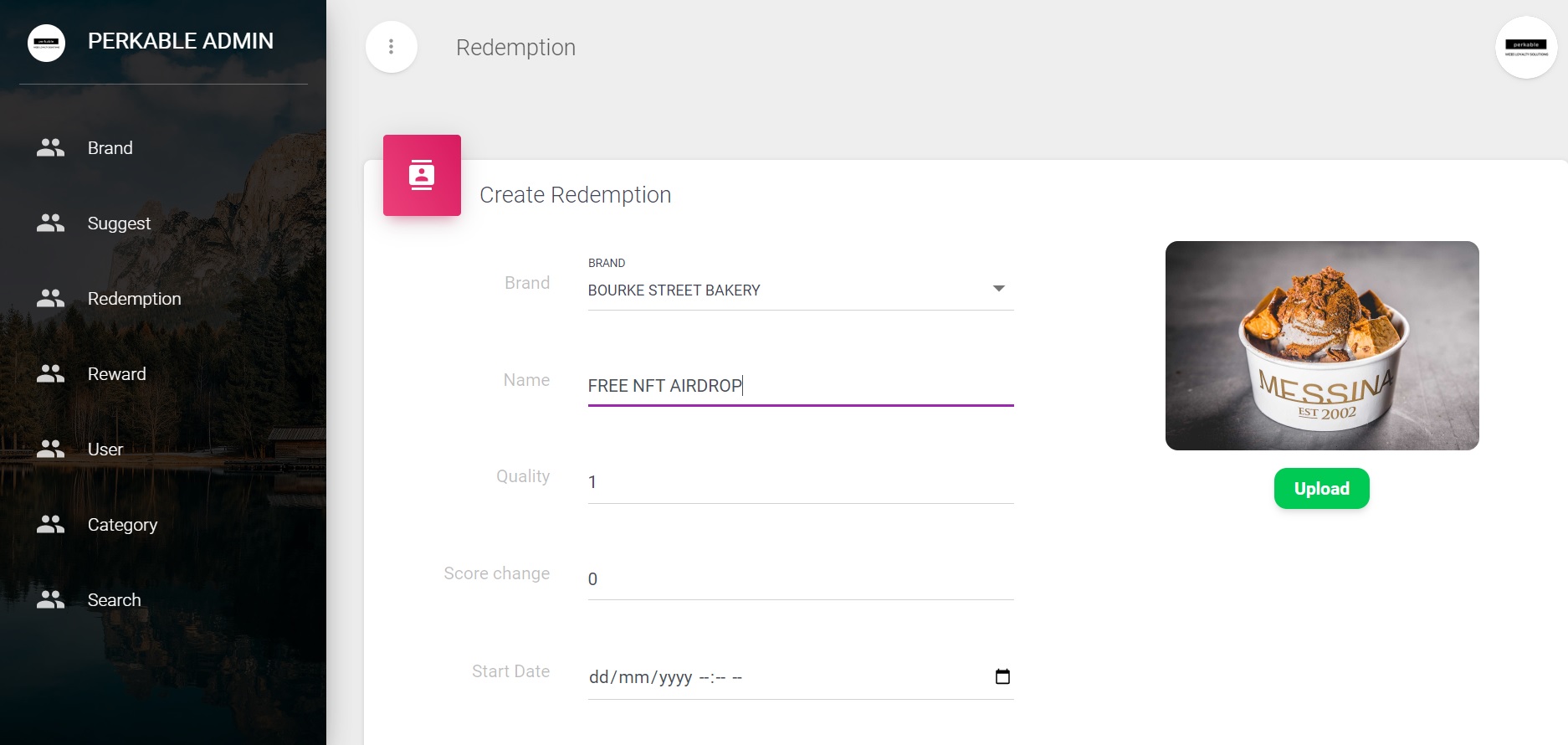This screenshot has width=1568, height=745.
Task: Open the calendar picker for Start Date
Action: (x=1002, y=676)
